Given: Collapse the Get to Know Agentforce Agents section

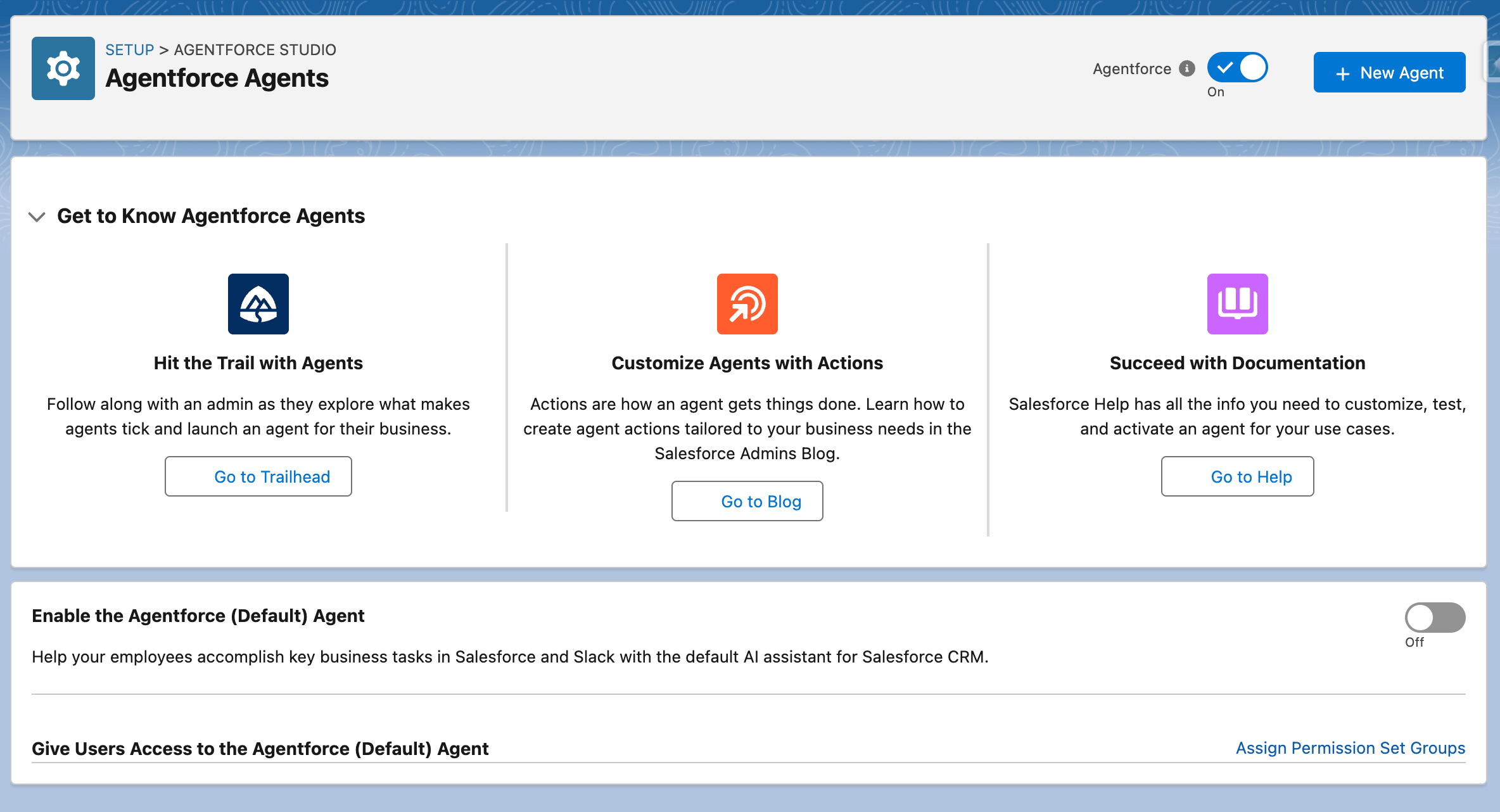Looking at the screenshot, I should point(37,217).
